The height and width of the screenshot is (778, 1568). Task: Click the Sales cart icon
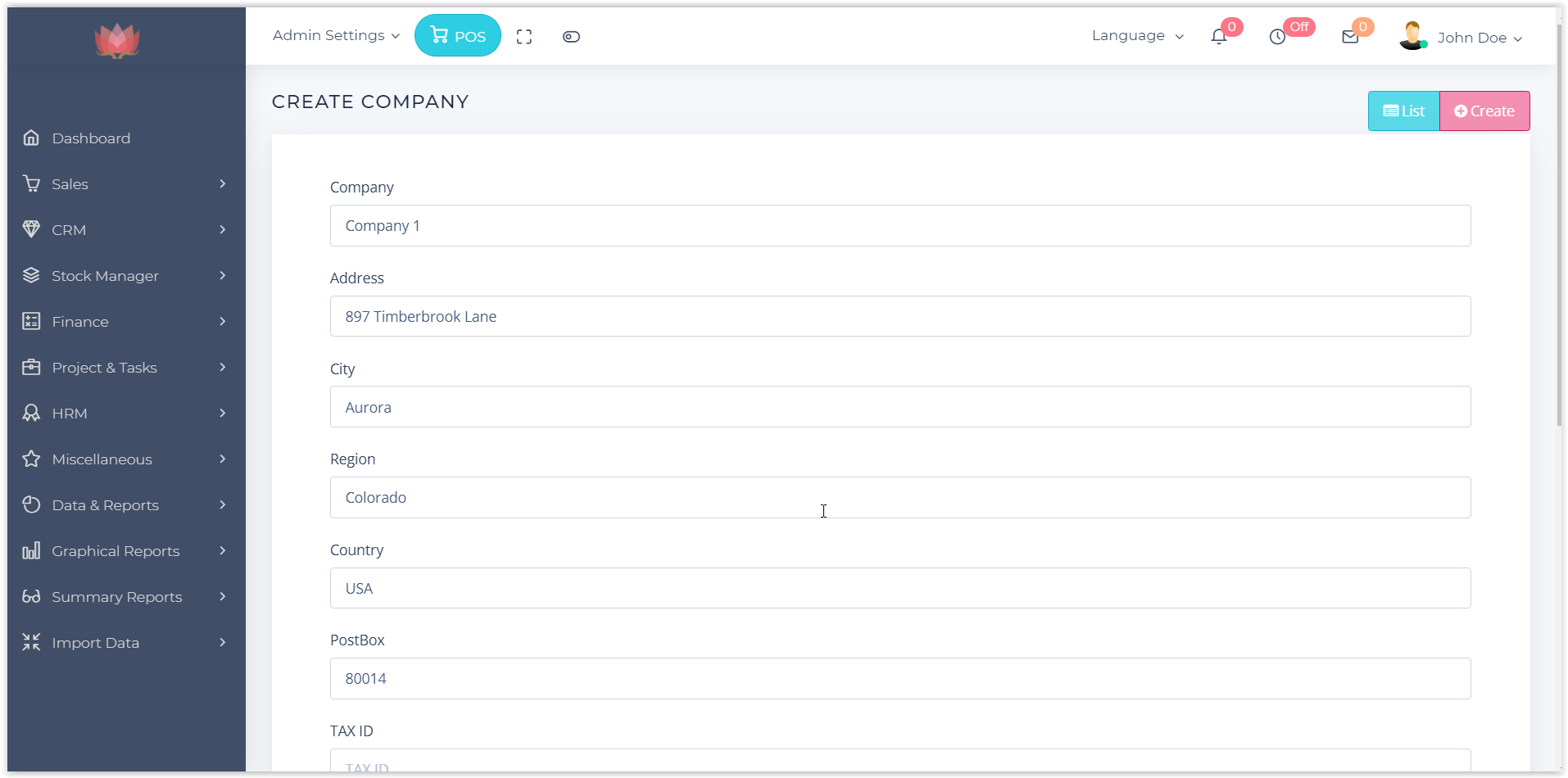point(31,183)
